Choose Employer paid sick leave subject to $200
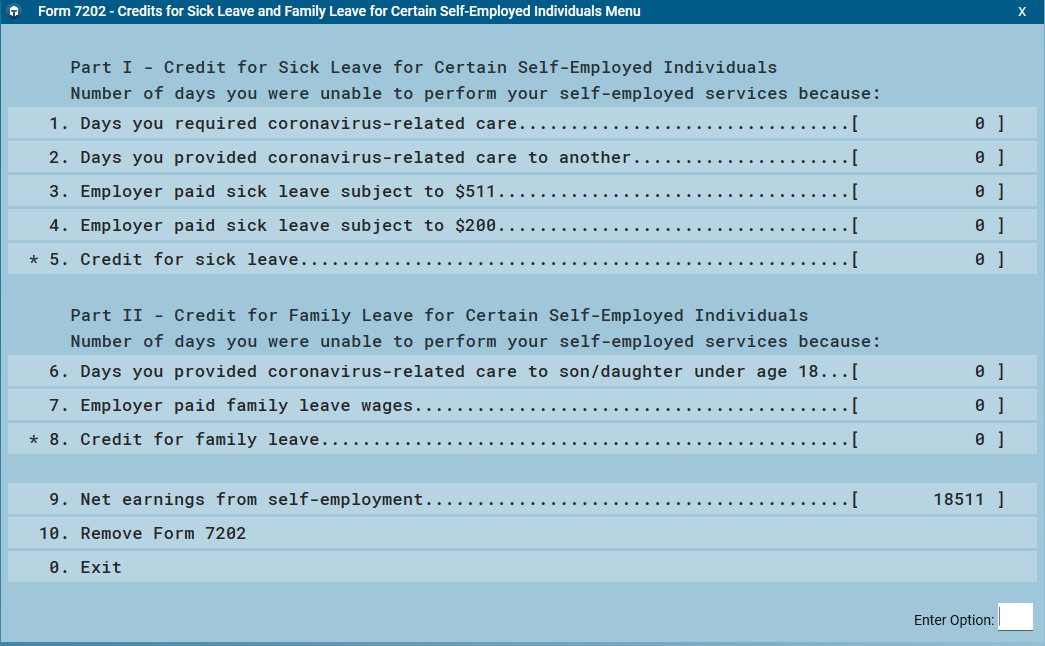Image resolution: width=1045 pixels, height=646 pixels. point(288,226)
